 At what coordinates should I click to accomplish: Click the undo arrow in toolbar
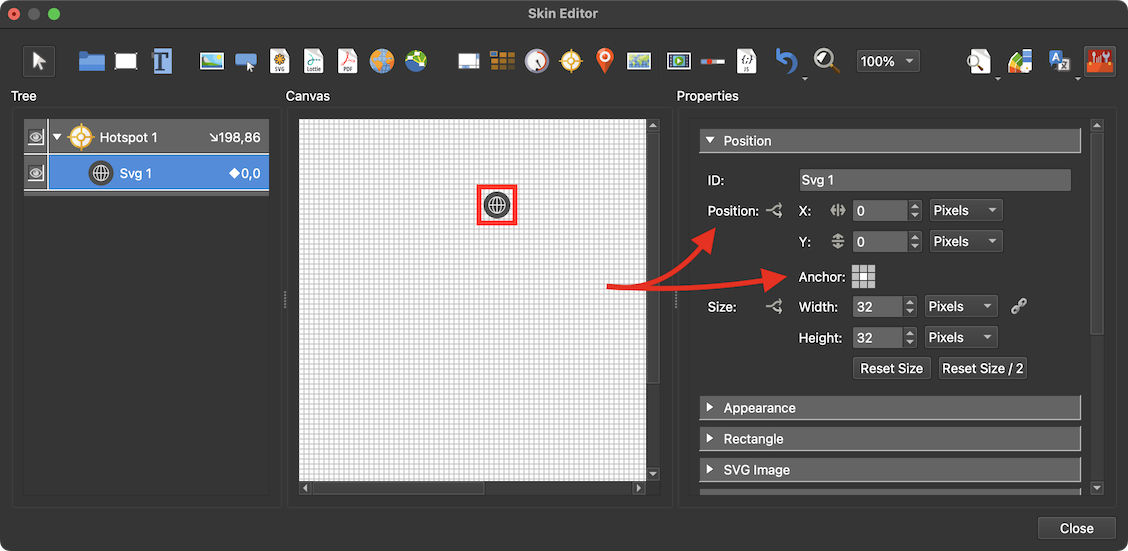(x=786, y=61)
